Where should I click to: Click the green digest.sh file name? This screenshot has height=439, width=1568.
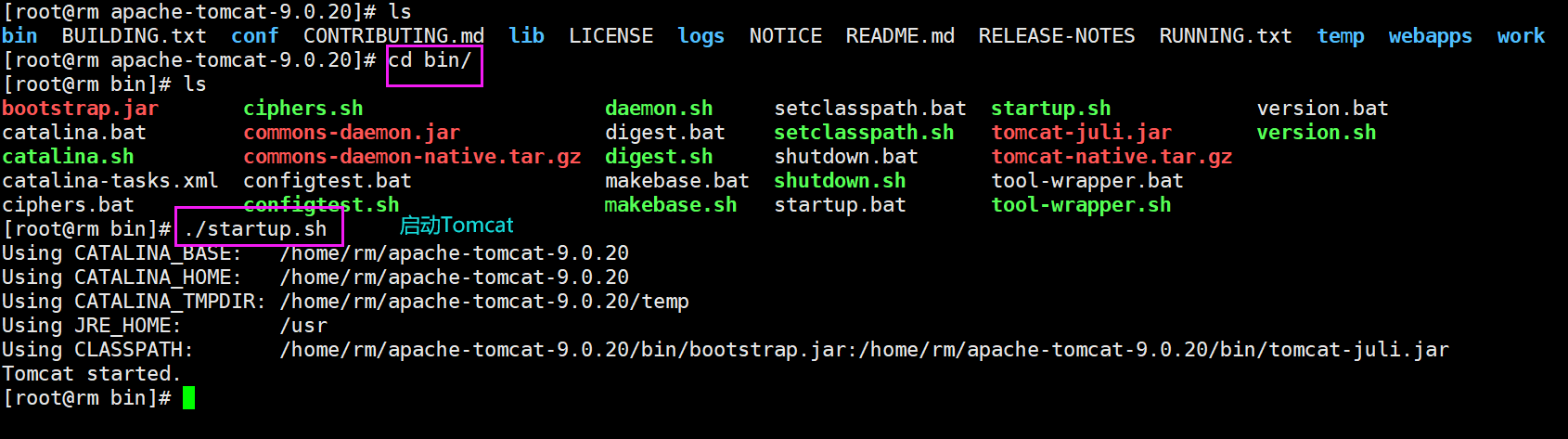pos(659,157)
